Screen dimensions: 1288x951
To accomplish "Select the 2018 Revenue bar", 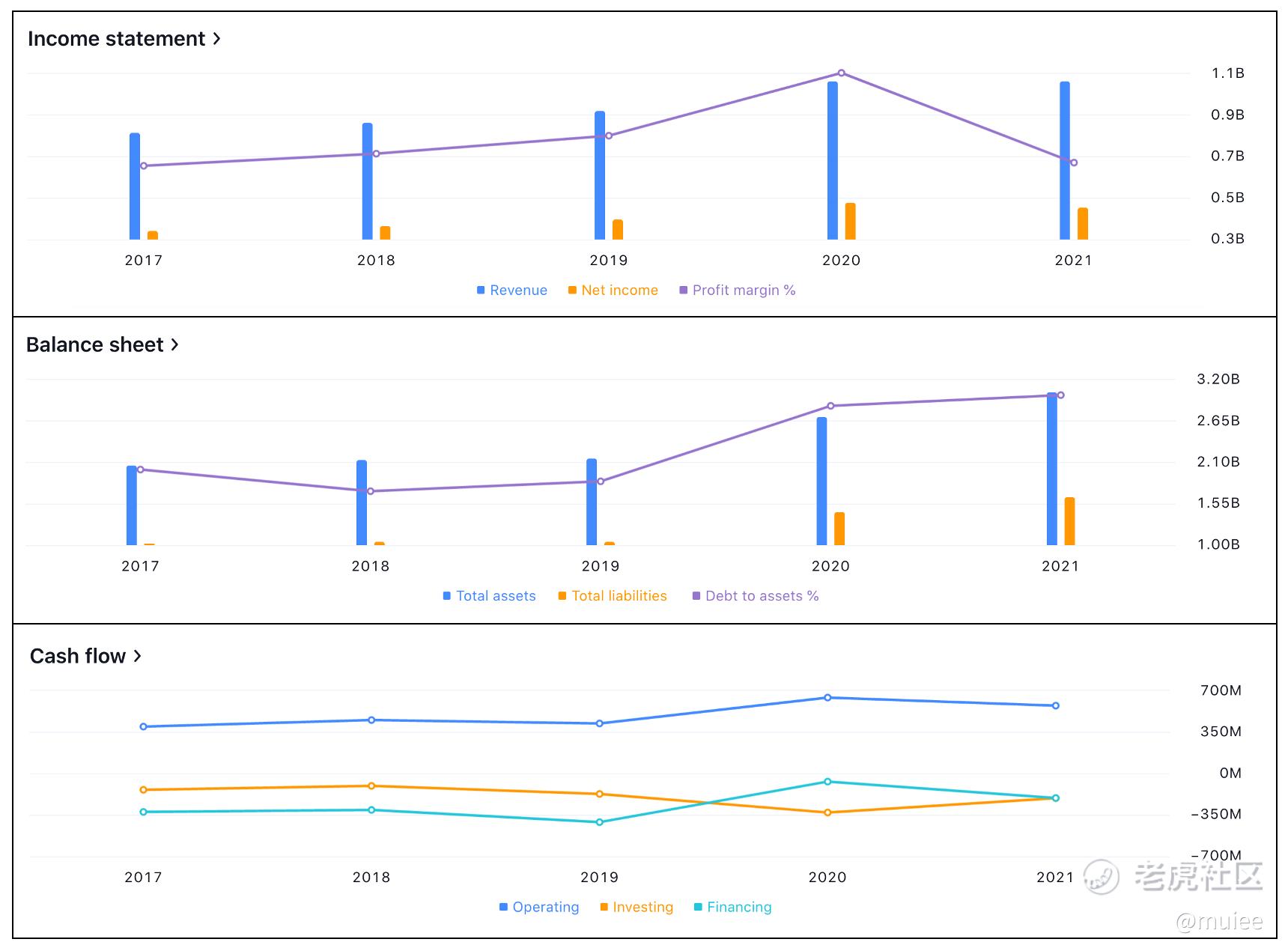I will pyautogui.click(x=368, y=181).
